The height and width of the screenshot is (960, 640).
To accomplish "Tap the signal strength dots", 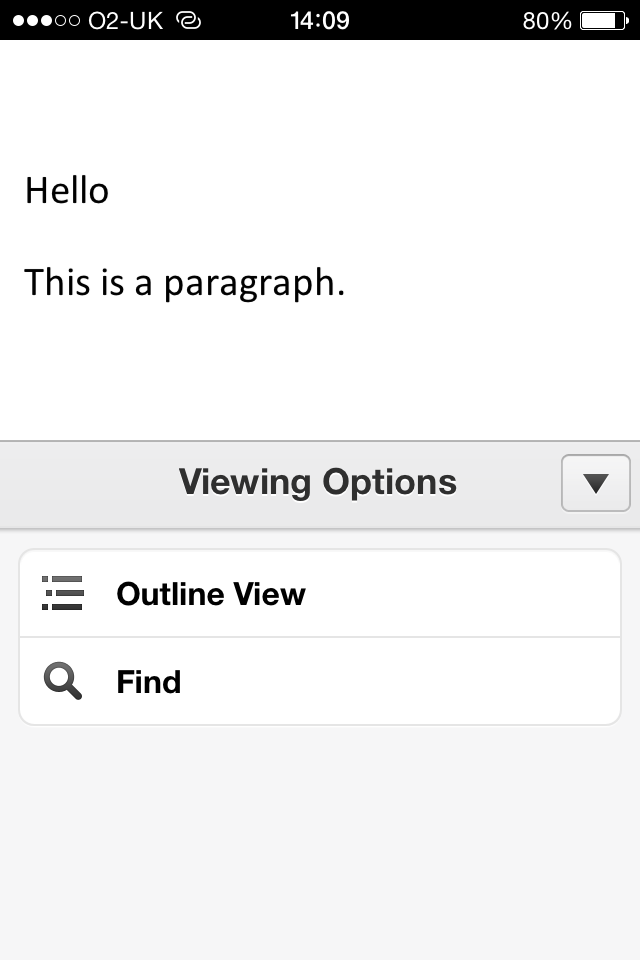I will (46, 21).
